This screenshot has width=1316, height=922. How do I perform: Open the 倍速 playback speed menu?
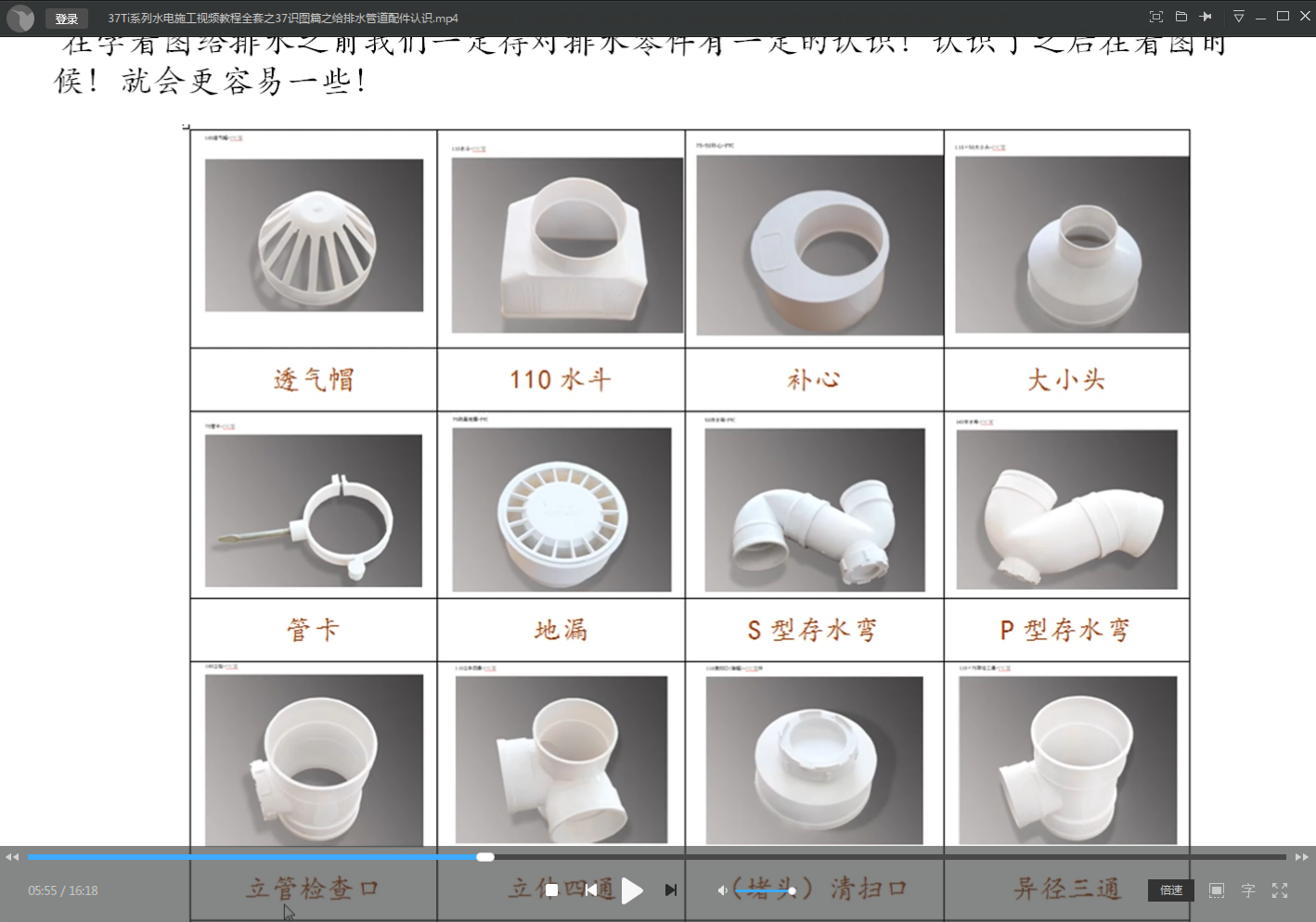1171,890
